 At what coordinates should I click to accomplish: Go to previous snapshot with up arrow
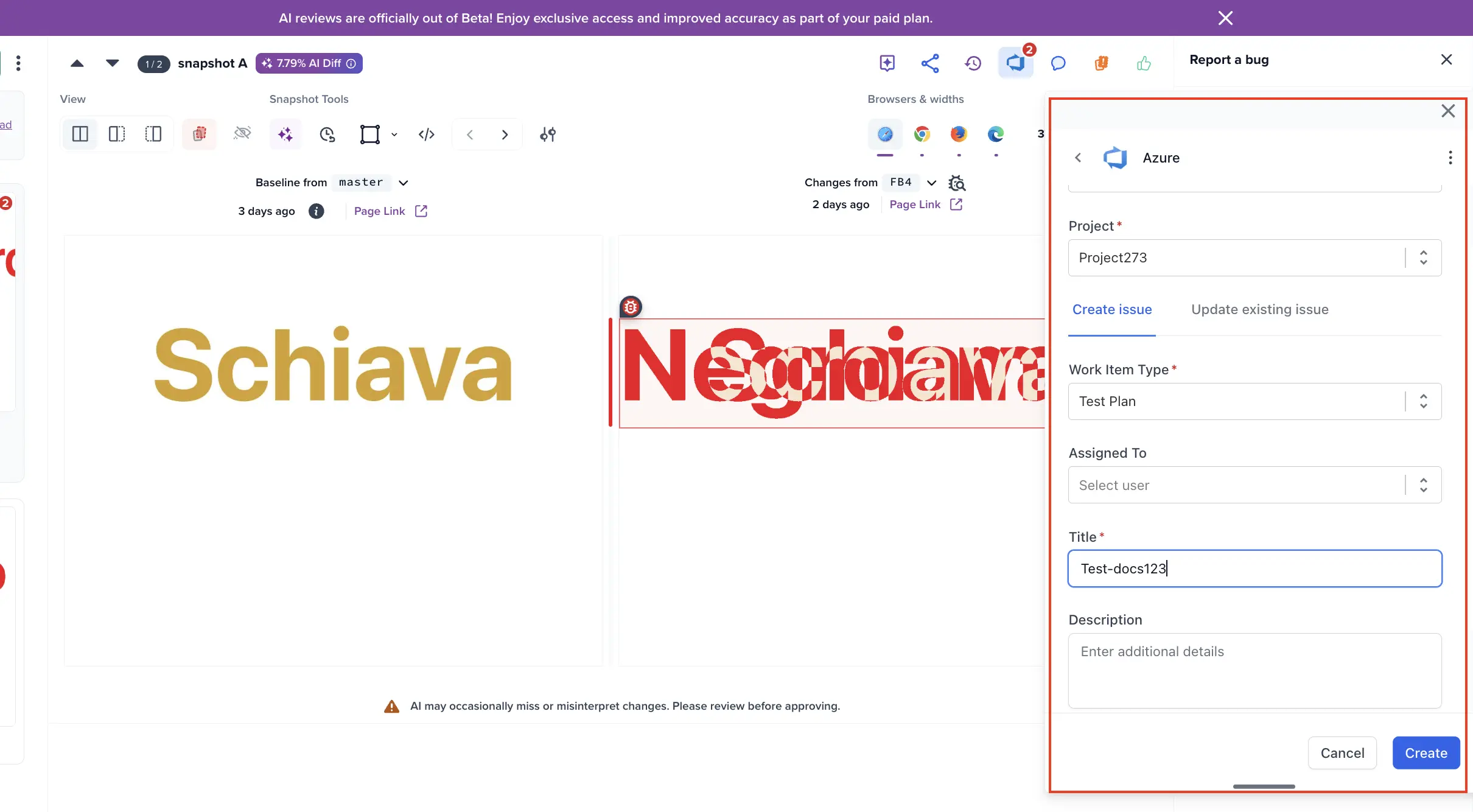tap(77, 63)
